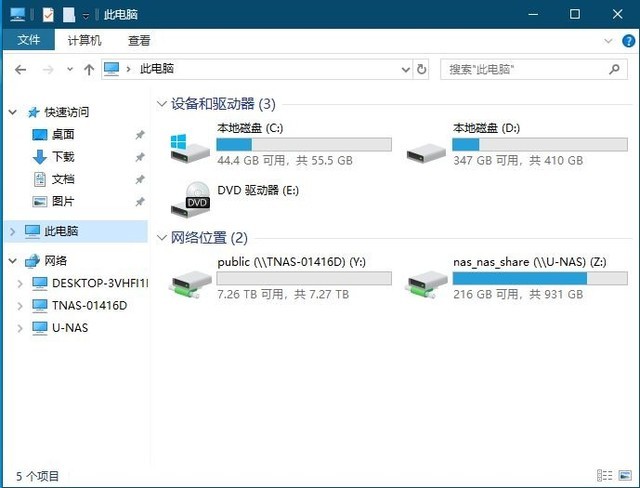The image size is (640, 488).
Task: Click the Properties quick access toolbar icon
Action: click(x=48, y=15)
